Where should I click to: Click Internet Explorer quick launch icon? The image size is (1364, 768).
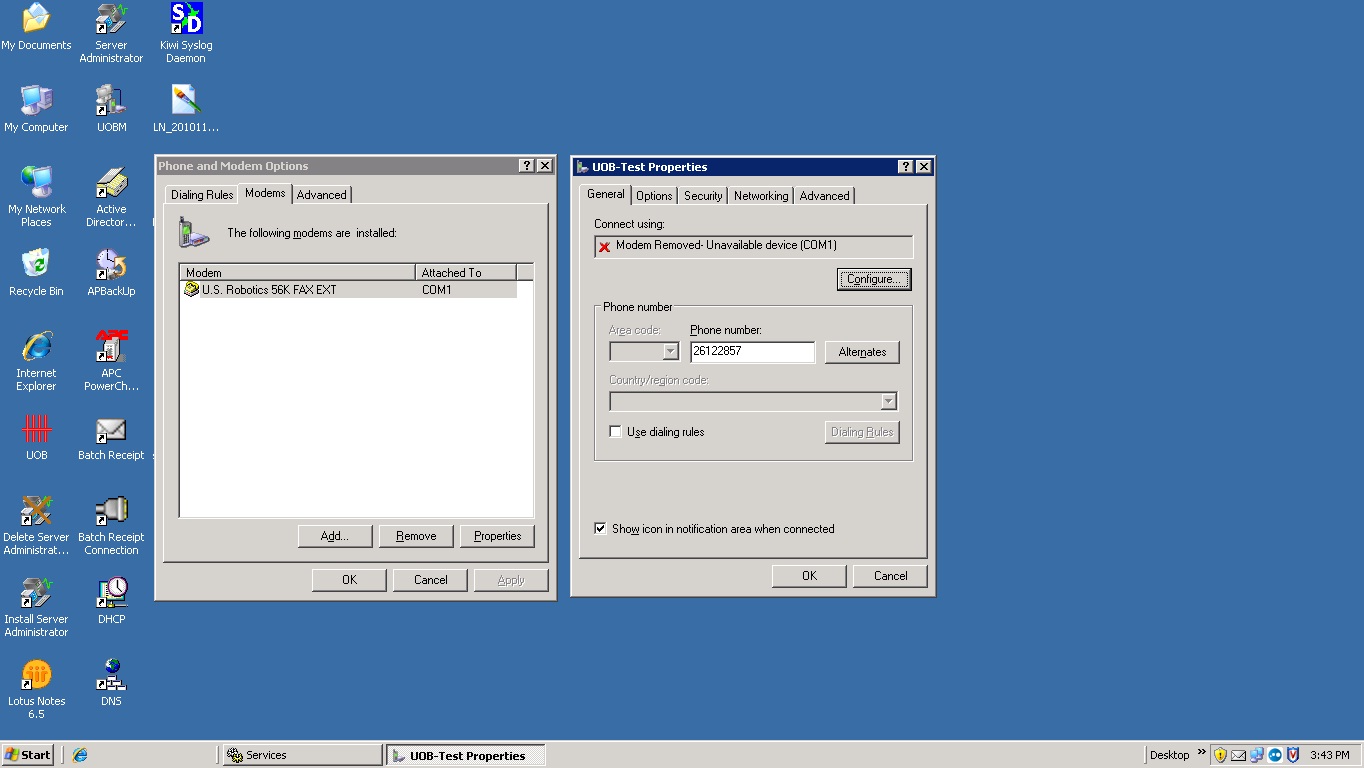[x=80, y=755]
